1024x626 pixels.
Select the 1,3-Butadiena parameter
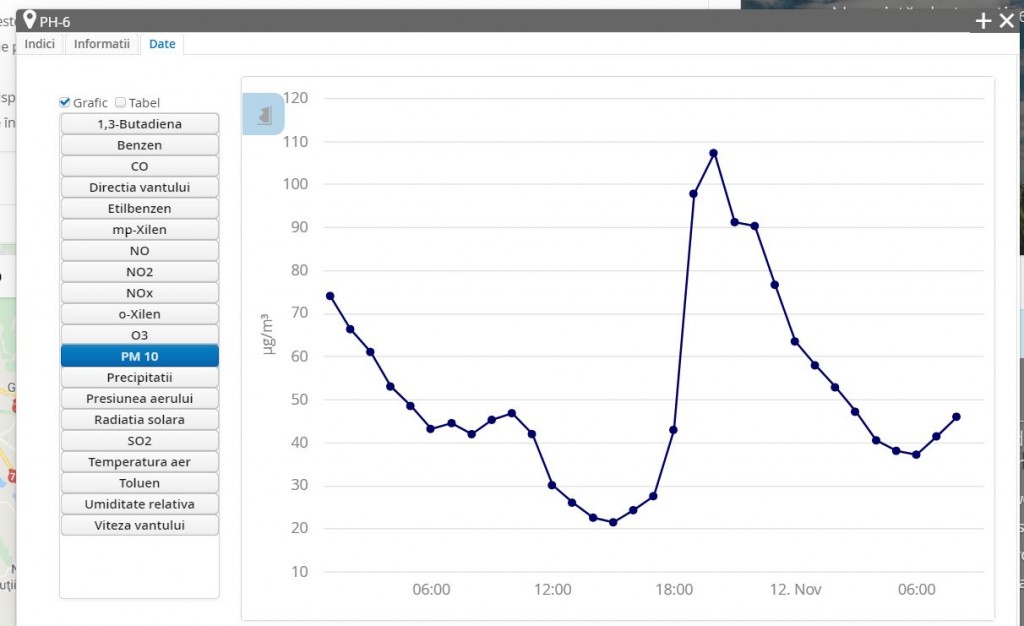139,124
